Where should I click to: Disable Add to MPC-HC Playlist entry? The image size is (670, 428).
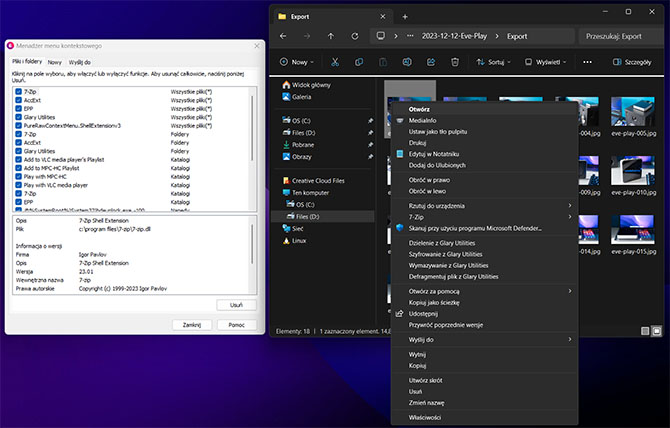tap(18, 168)
